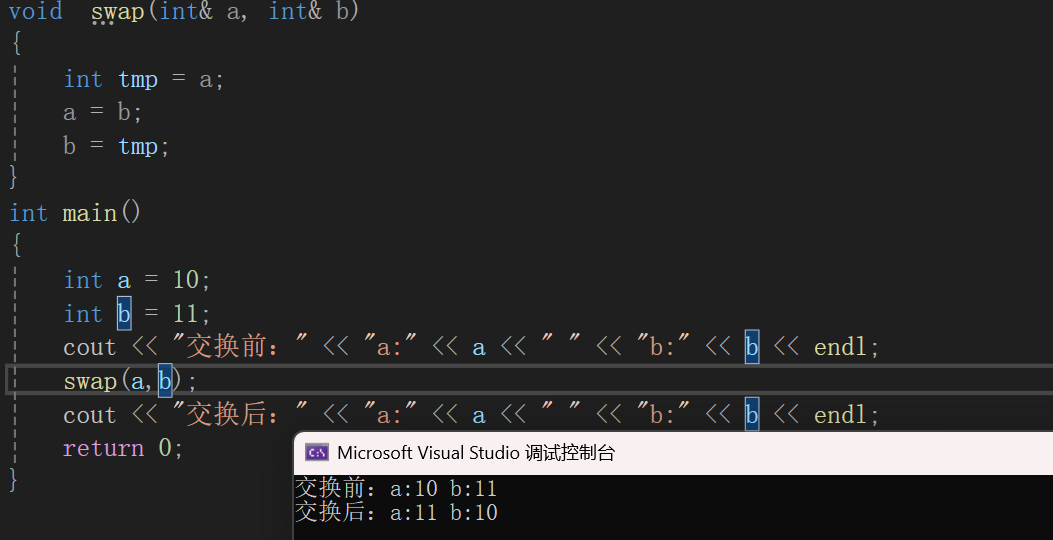Click the void keyword
This screenshot has height=540, width=1053.
tap(36, 11)
